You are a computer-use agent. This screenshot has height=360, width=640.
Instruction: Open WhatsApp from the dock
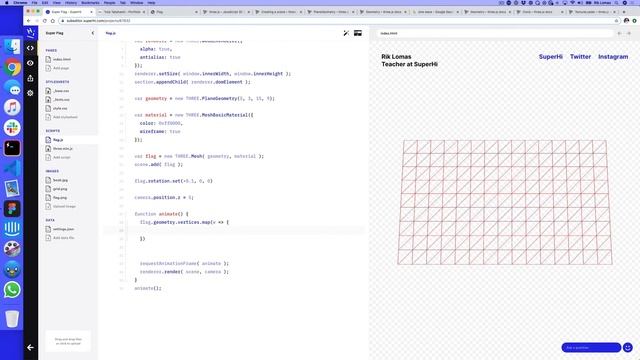12,290
